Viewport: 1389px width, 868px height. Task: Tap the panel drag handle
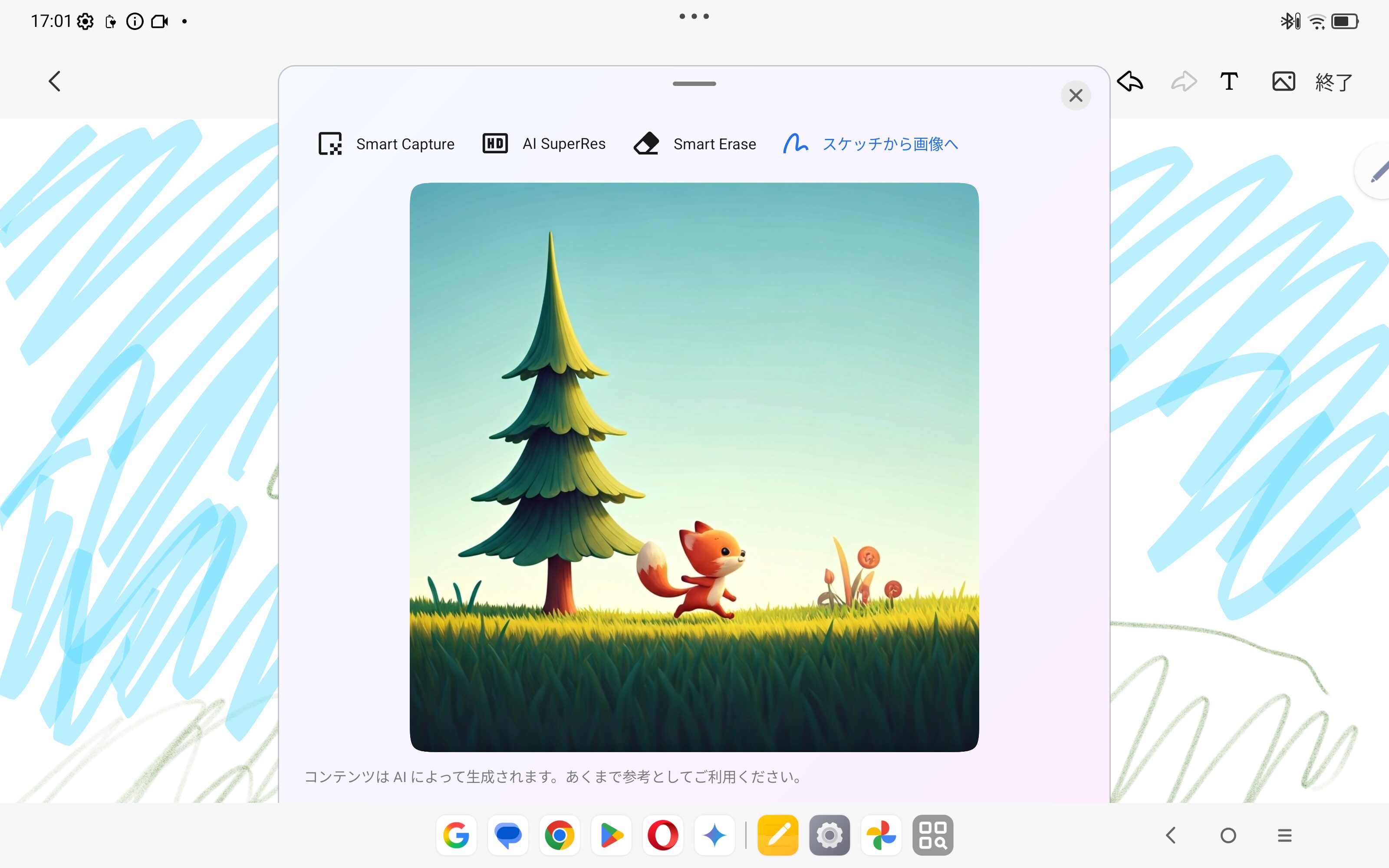click(694, 84)
